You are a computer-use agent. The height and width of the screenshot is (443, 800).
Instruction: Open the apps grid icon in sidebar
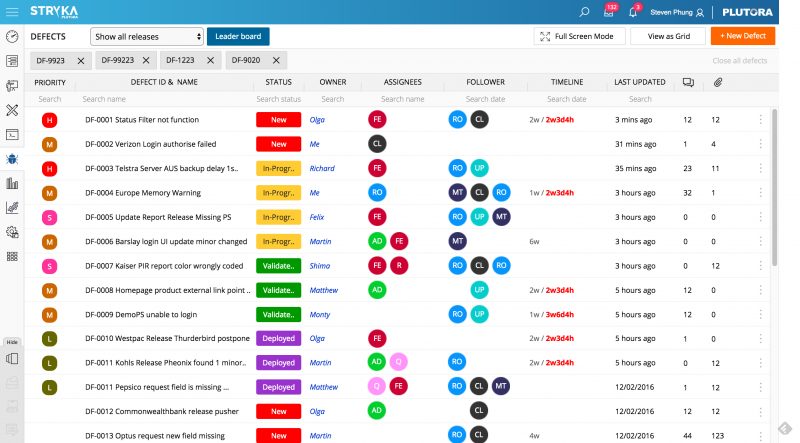point(12,256)
